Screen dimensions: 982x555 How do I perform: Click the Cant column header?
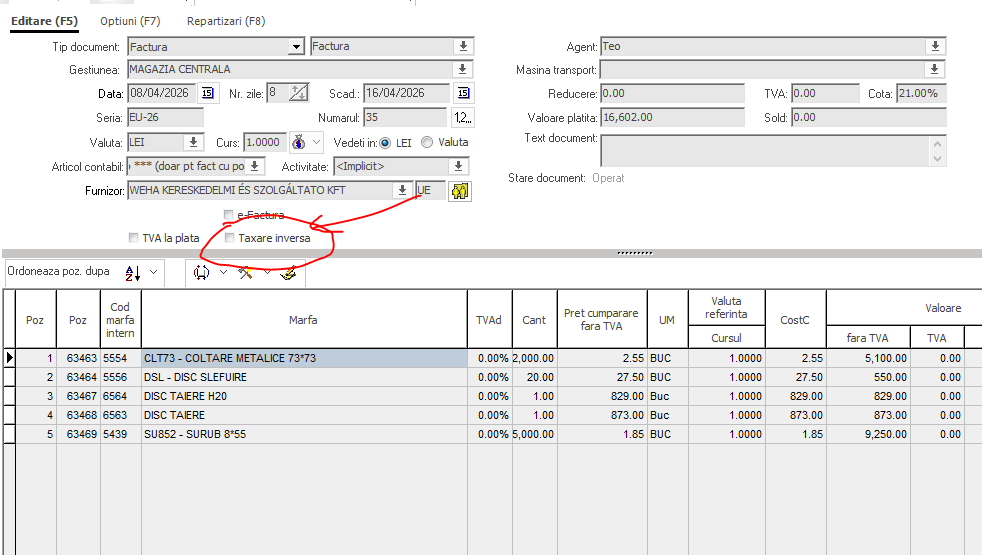(x=534, y=319)
